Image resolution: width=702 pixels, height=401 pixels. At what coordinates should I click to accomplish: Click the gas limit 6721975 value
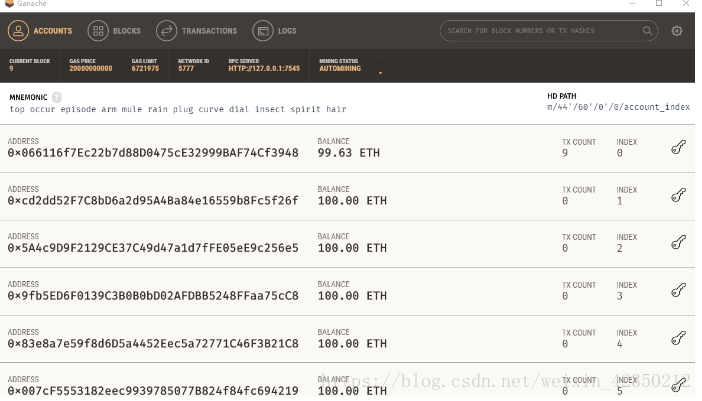pos(145,68)
